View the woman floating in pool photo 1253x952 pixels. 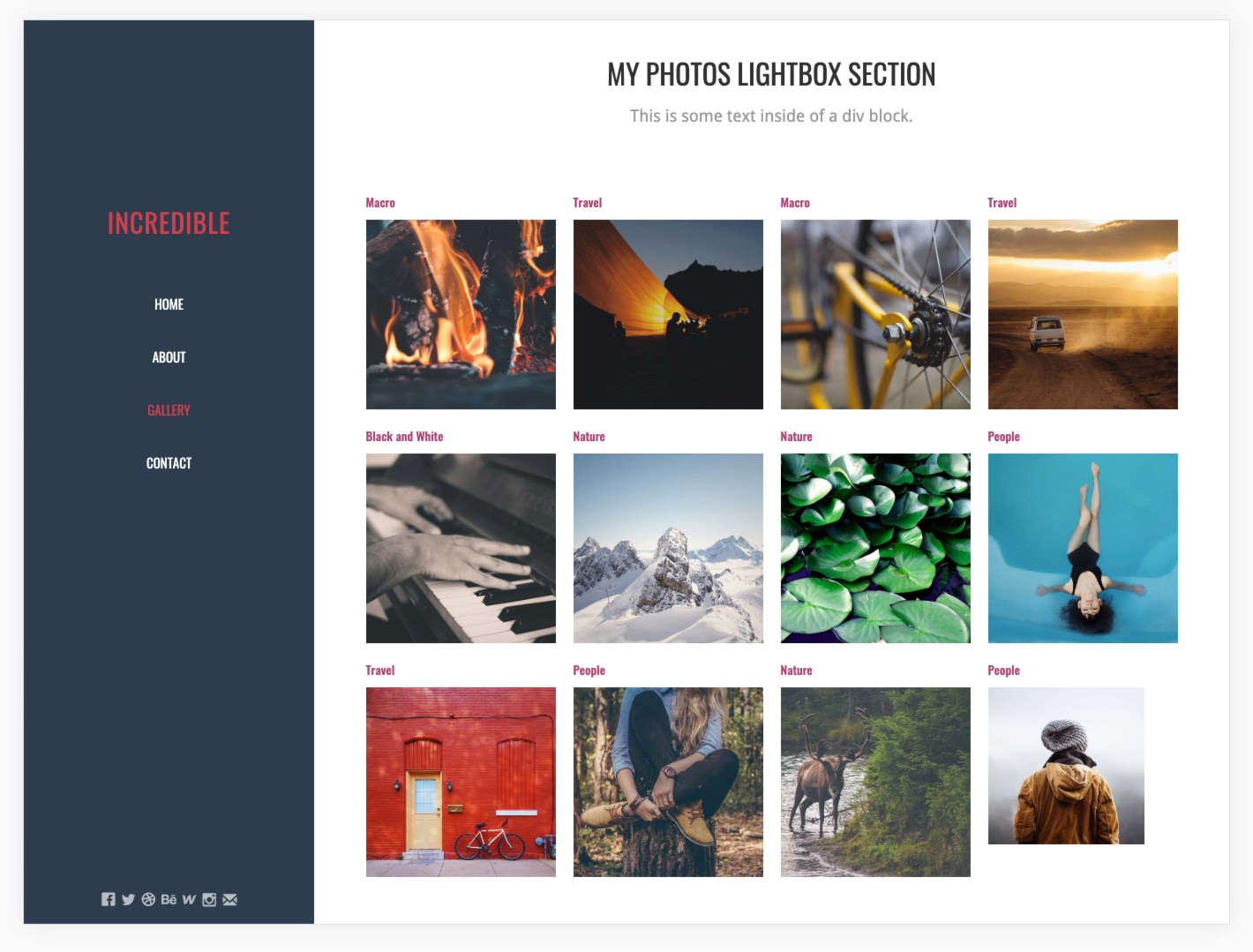click(1083, 548)
